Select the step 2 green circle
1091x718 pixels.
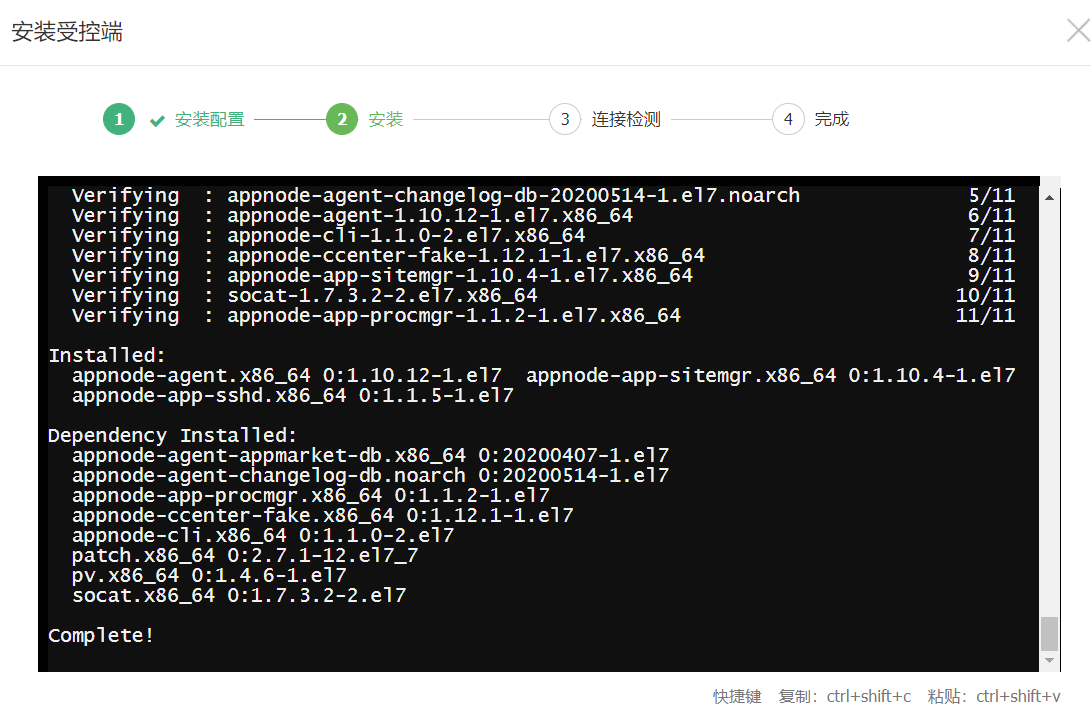pyautogui.click(x=342, y=120)
